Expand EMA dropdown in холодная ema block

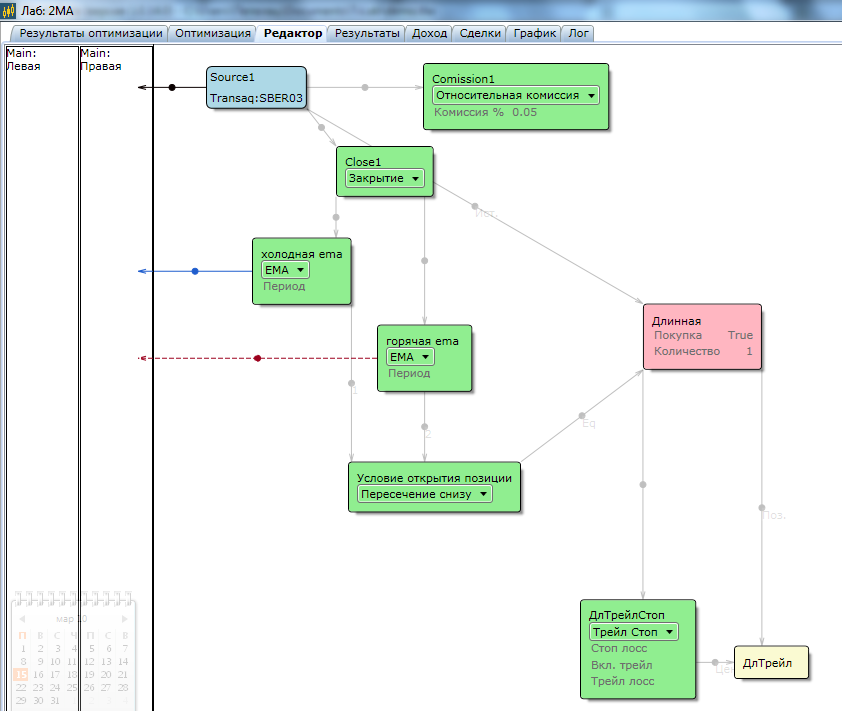285,270
